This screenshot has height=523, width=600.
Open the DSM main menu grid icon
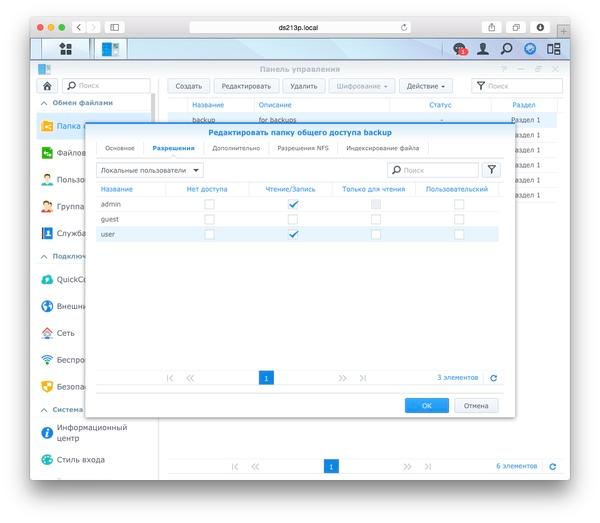click(x=65, y=49)
